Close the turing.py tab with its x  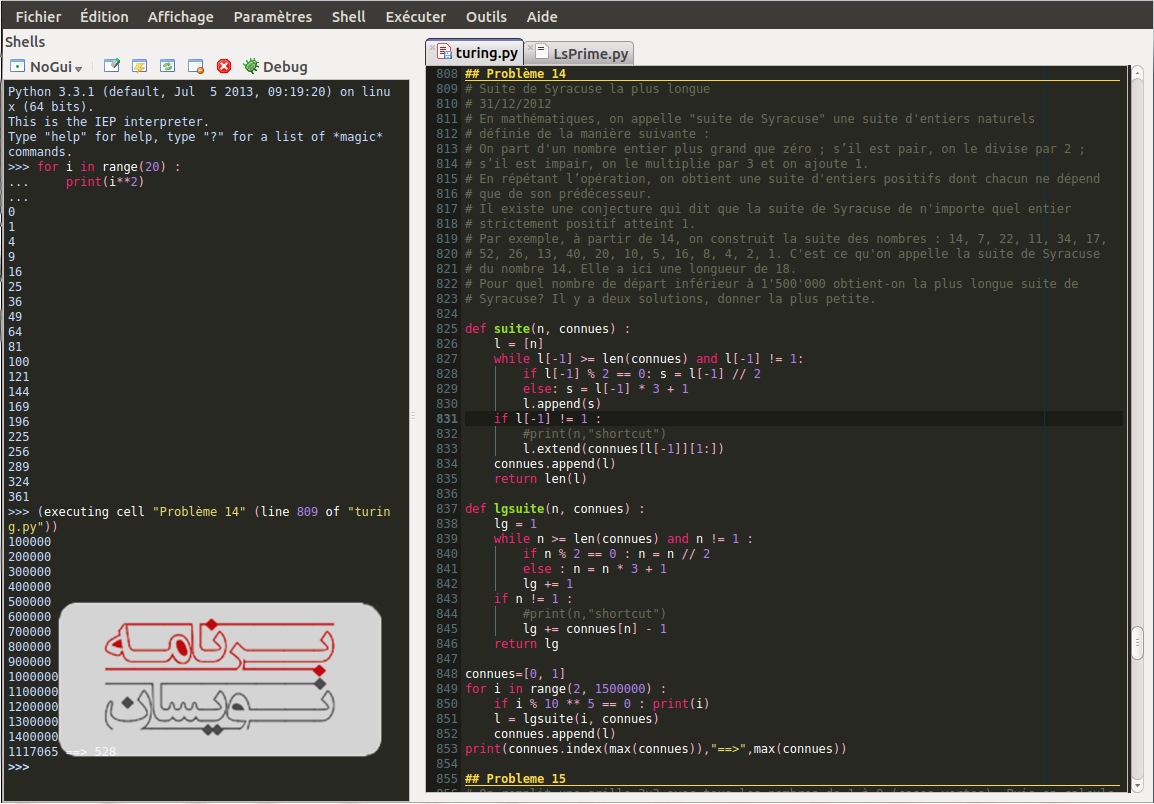click(431, 46)
